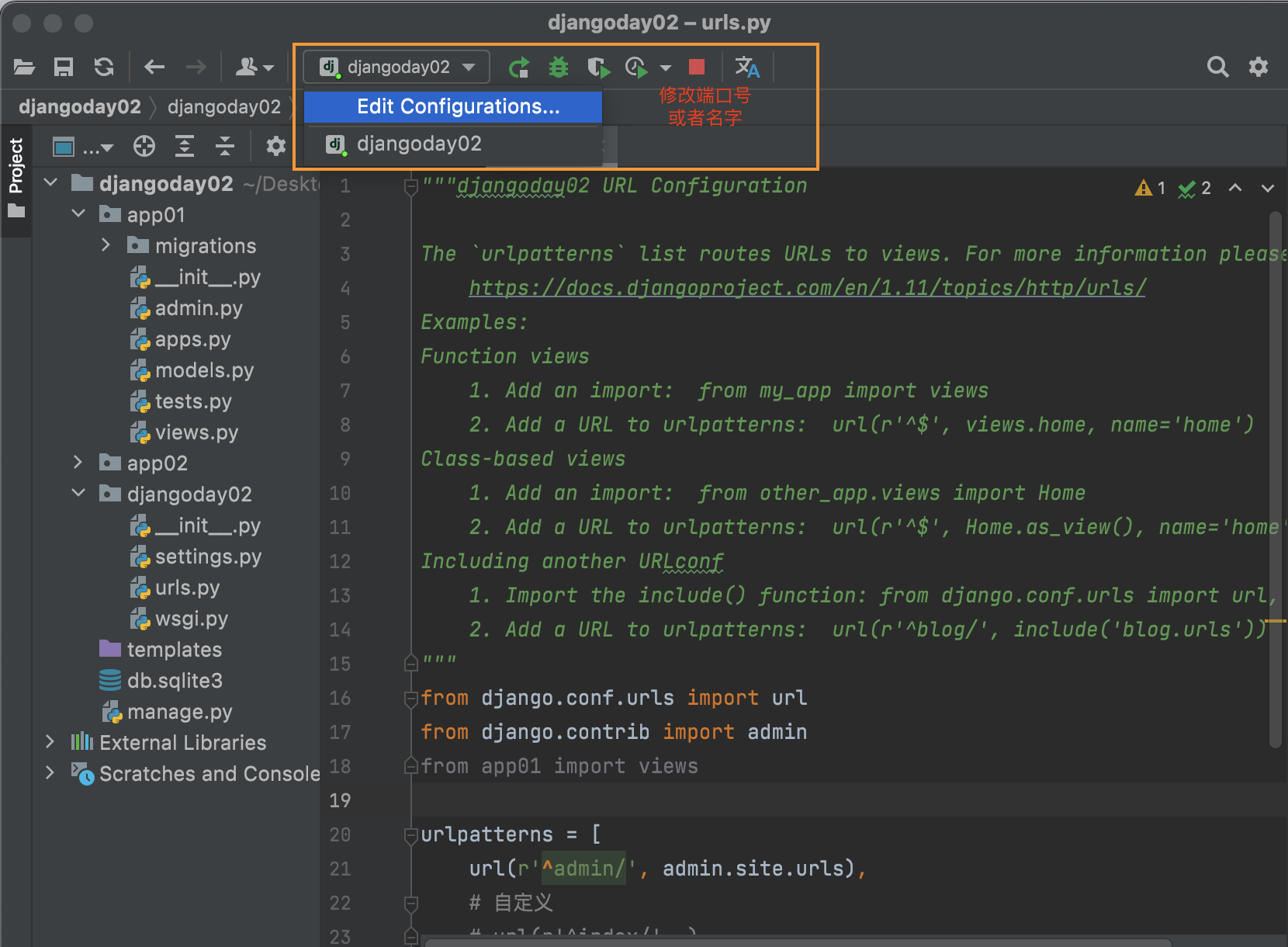Go to next highlighted error arrow
This screenshot has height=947, width=1288.
[x=1268, y=188]
